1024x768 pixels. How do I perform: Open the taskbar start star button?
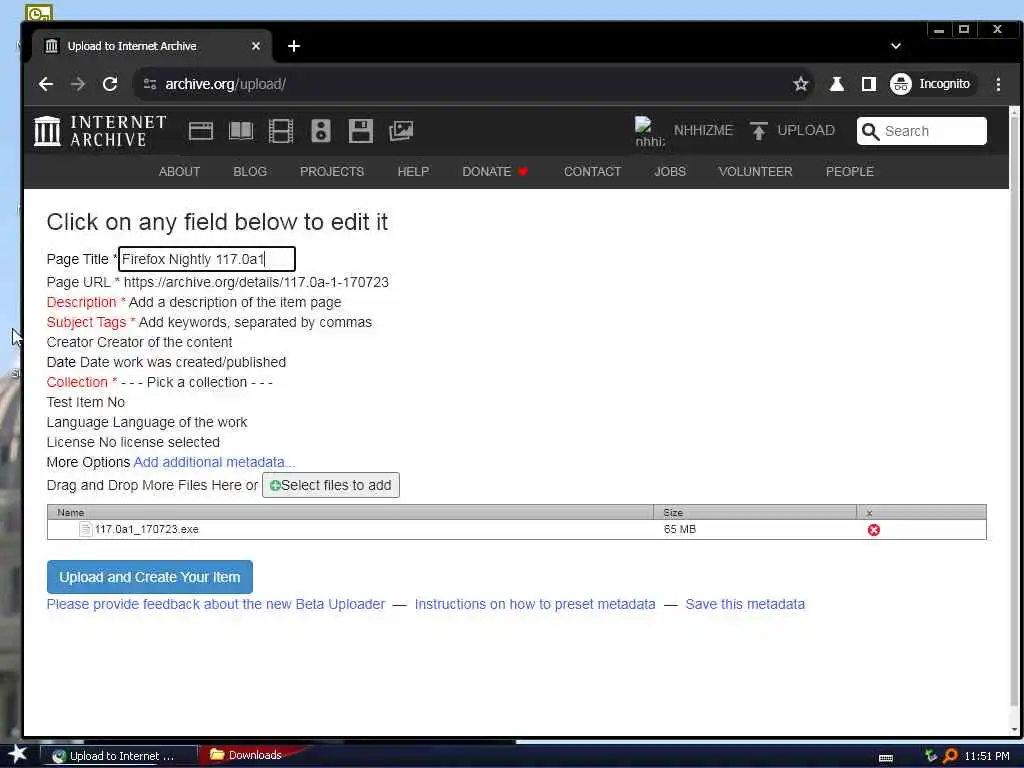(18, 754)
